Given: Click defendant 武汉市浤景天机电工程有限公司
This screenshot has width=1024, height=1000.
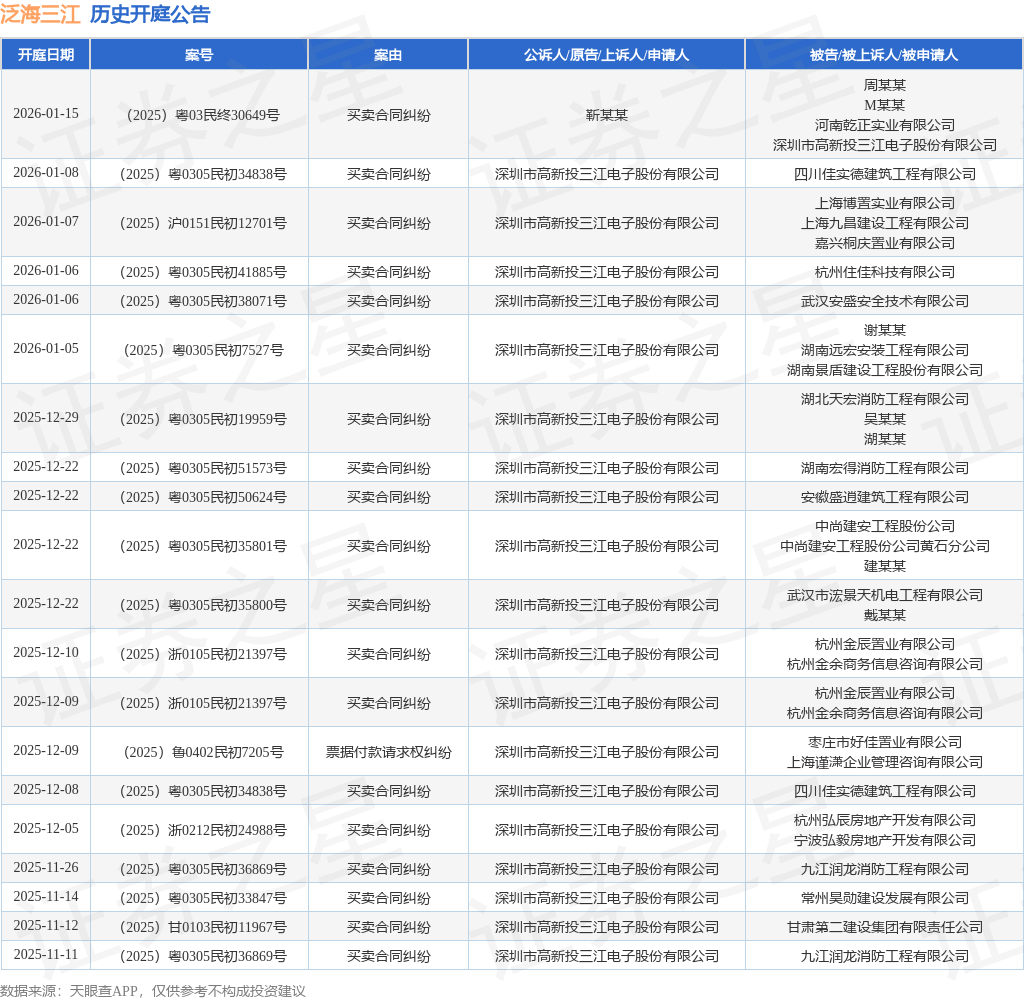Looking at the screenshot, I should click(x=884, y=595).
